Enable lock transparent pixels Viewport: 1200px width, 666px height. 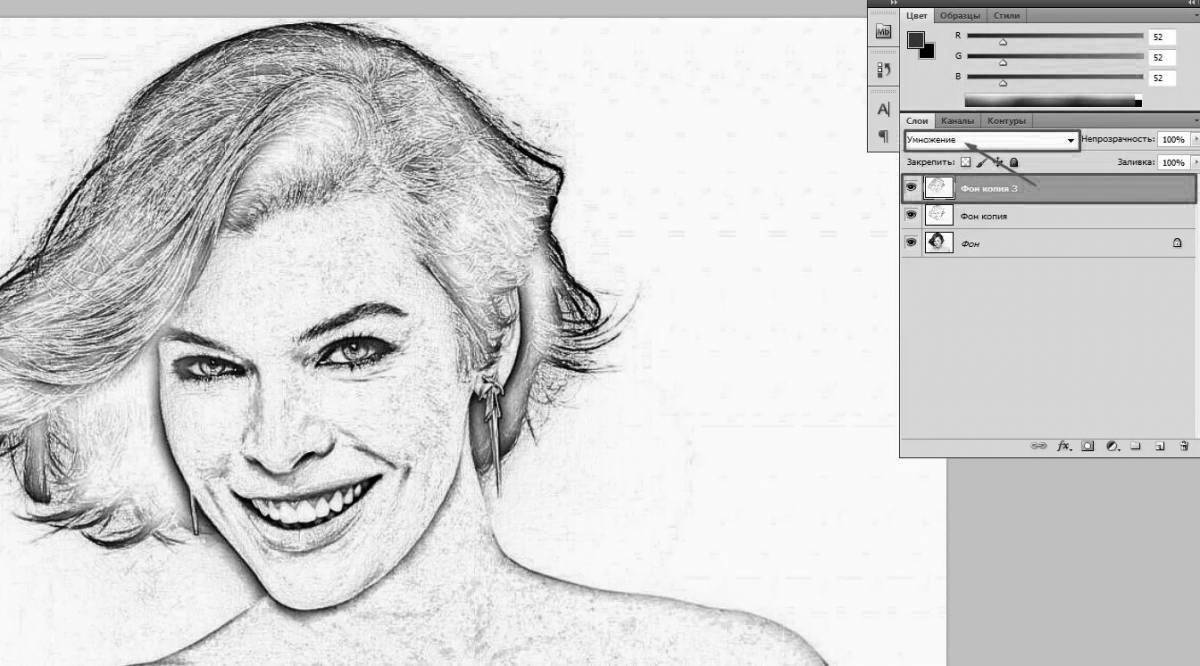tap(966, 162)
